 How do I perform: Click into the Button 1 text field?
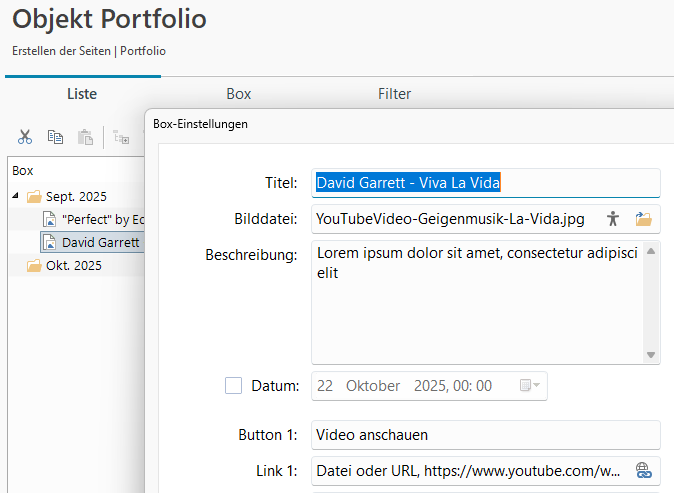pos(485,435)
